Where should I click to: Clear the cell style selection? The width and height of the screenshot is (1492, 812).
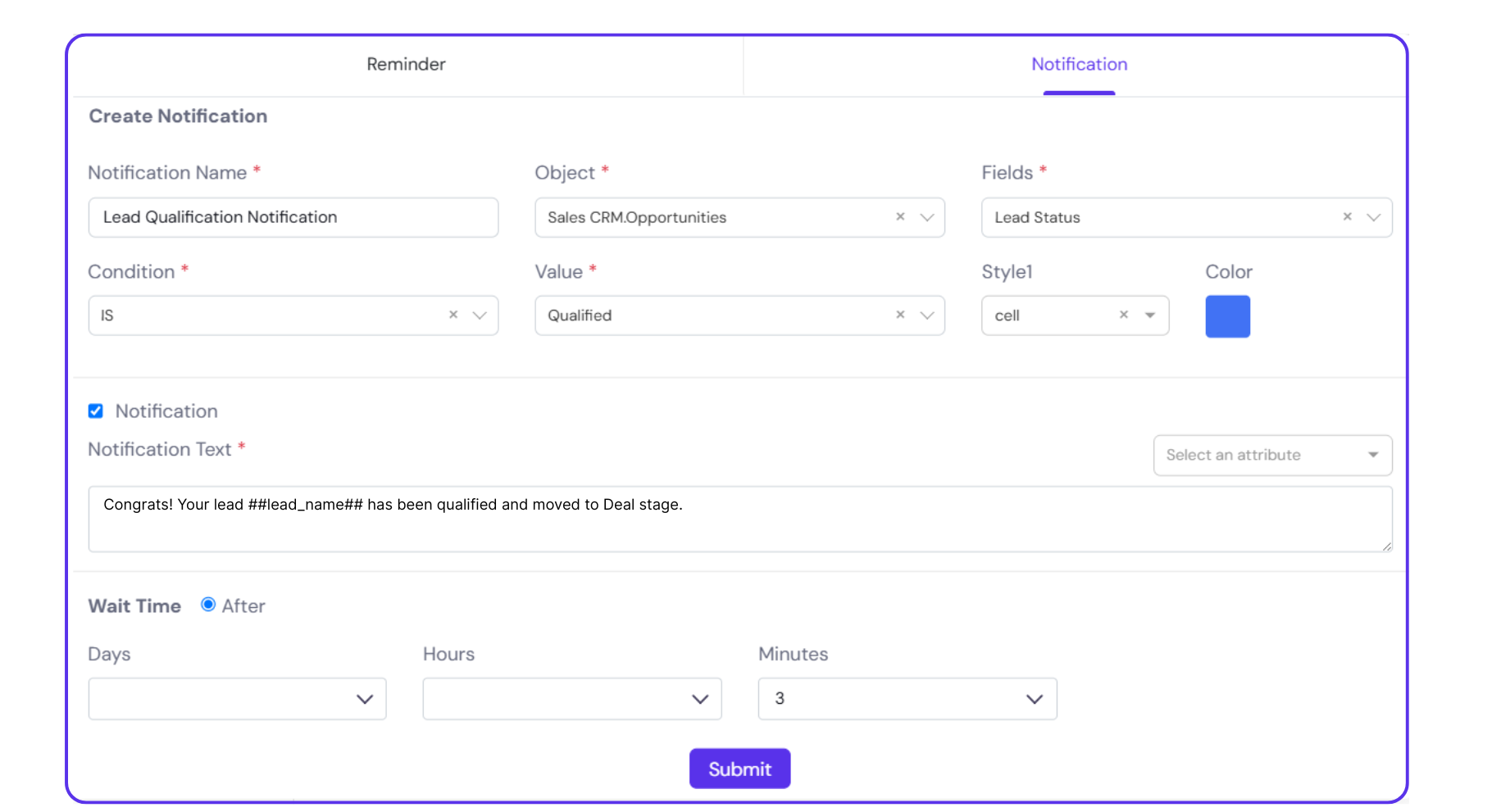1124,315
